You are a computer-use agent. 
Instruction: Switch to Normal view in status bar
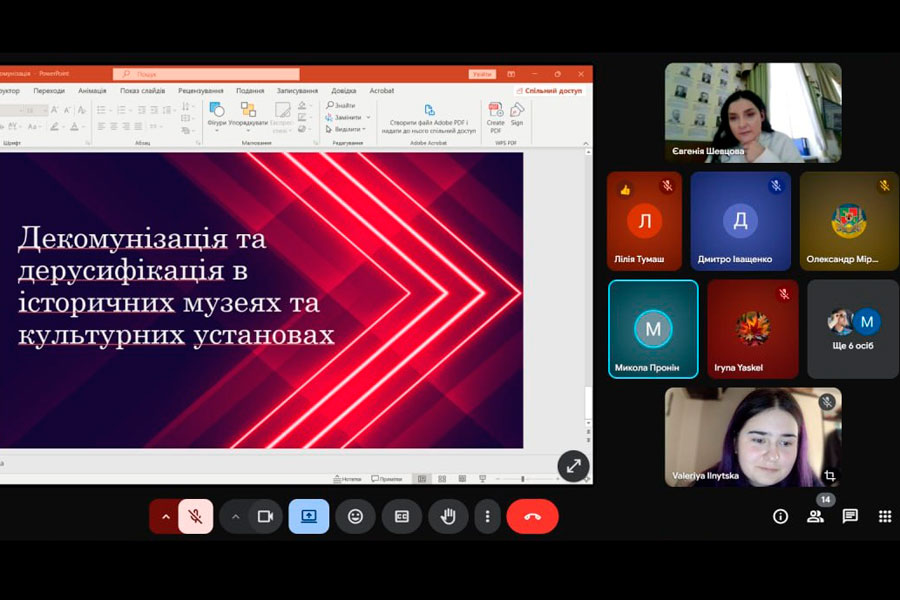(x=422, y=478)
